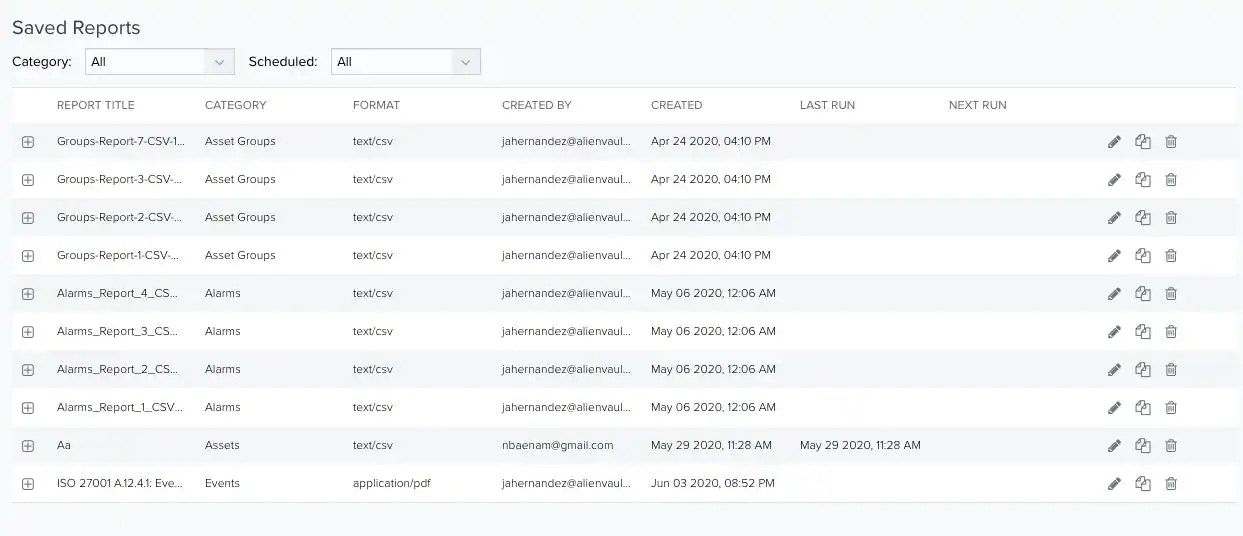Click the Jun 03 2020, 08:52 PM date
Image resolution: width=1243 pixels, height=536 pixels.
coord(713,483)
